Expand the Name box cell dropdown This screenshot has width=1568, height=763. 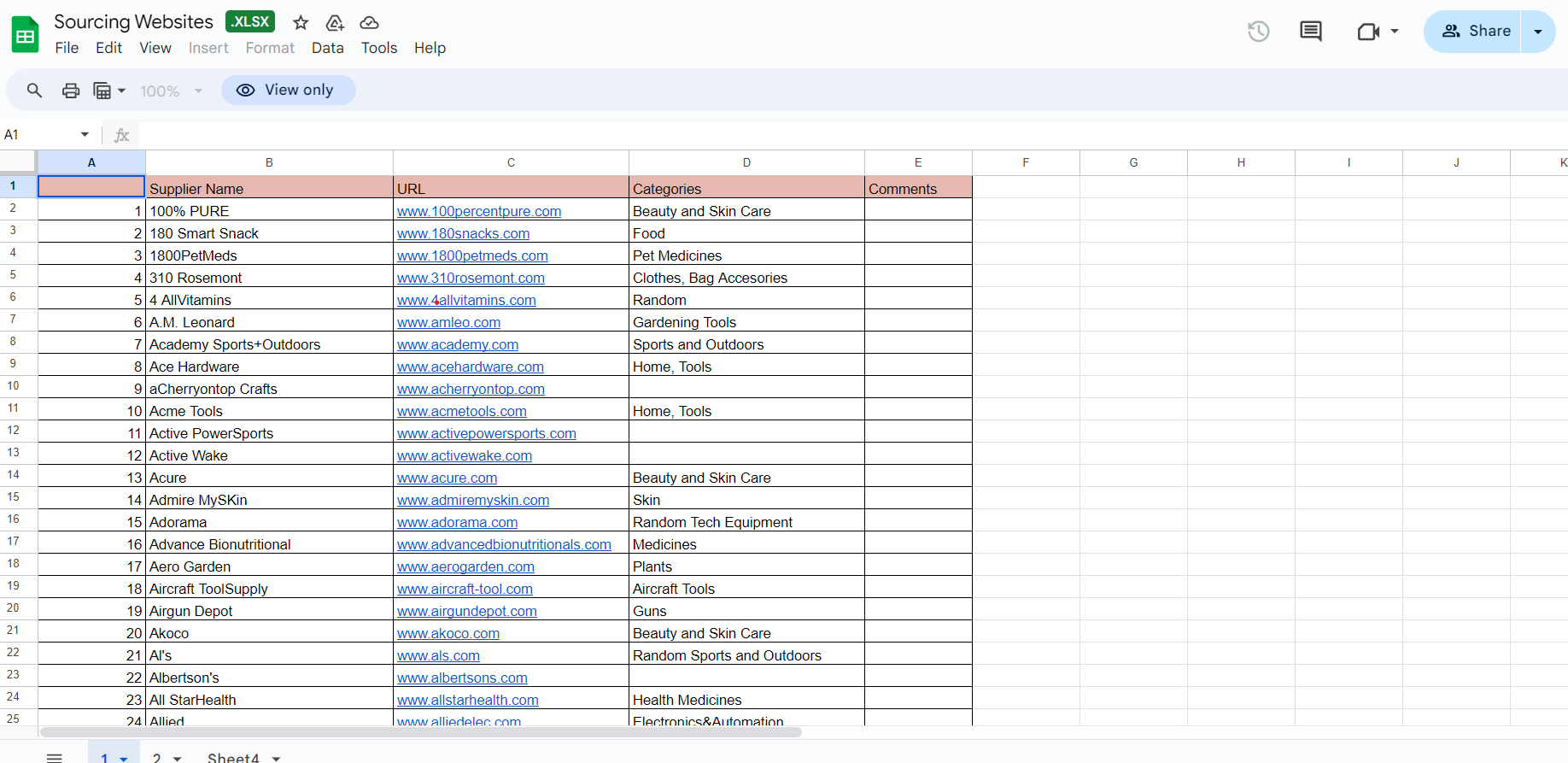[x=85, y=135]
